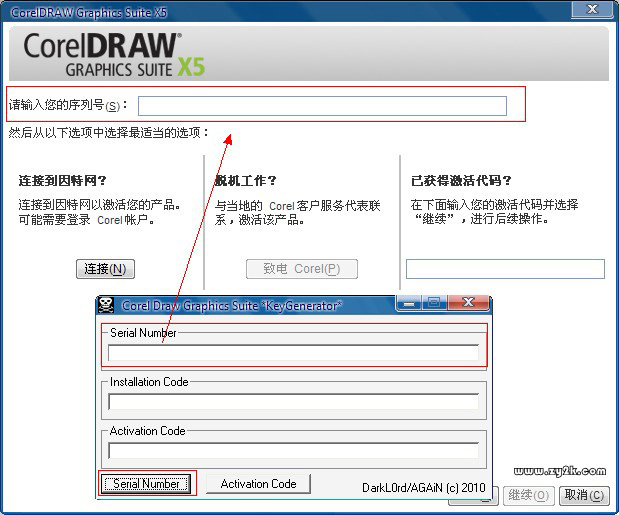Close the KeyGenerator window

[468, 303]
